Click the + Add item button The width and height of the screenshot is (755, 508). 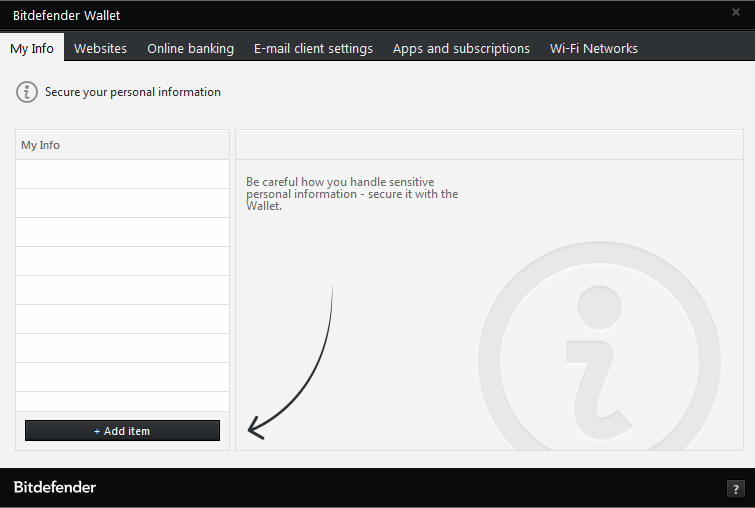tap(122, 430)
